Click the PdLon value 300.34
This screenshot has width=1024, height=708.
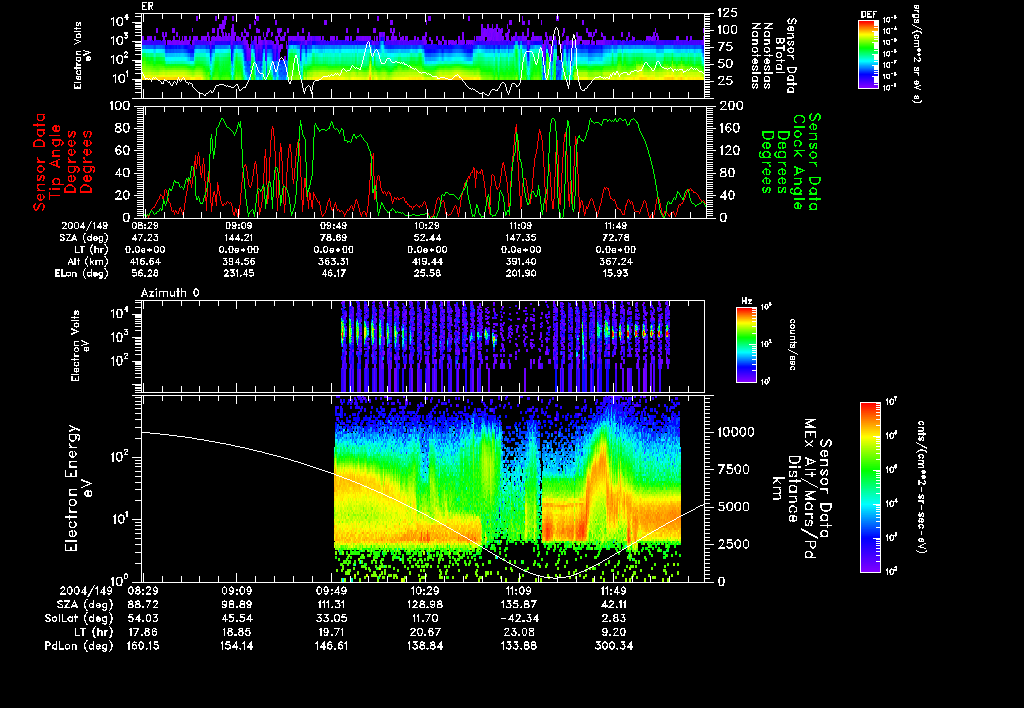[614, 645]
